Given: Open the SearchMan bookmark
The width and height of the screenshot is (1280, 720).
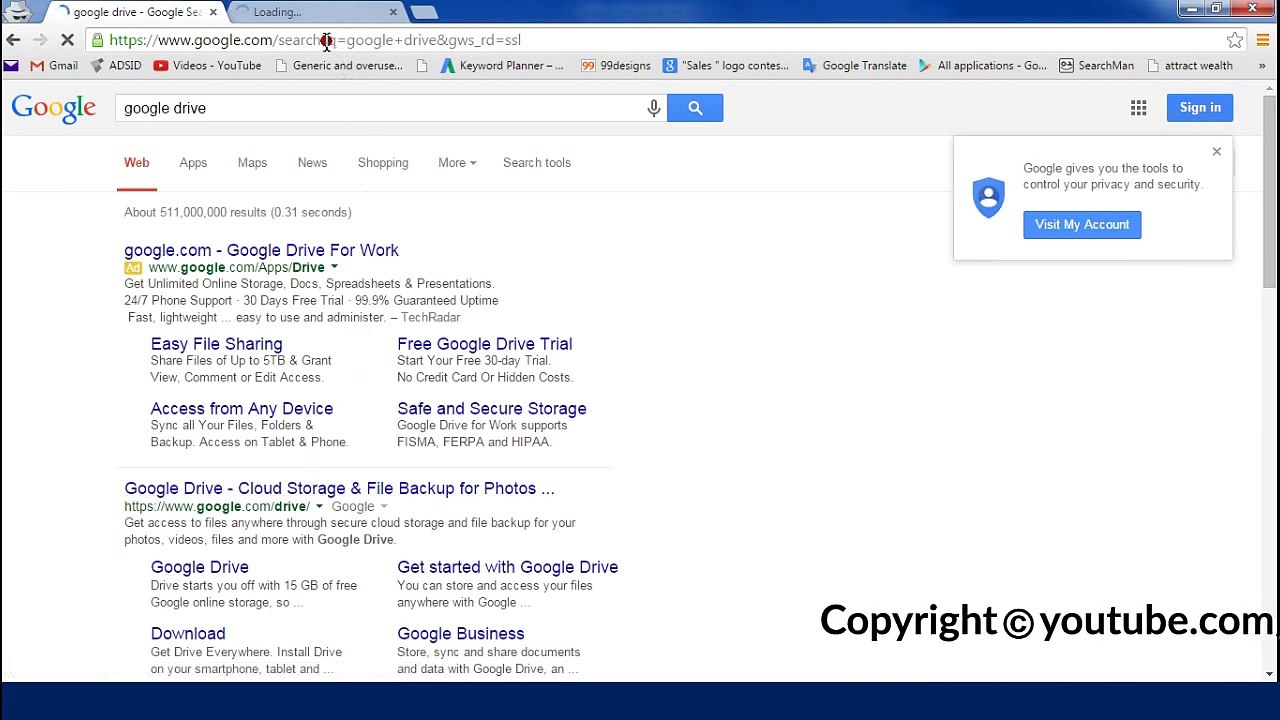Looking at the screenshot, I should click(1096, 66).
